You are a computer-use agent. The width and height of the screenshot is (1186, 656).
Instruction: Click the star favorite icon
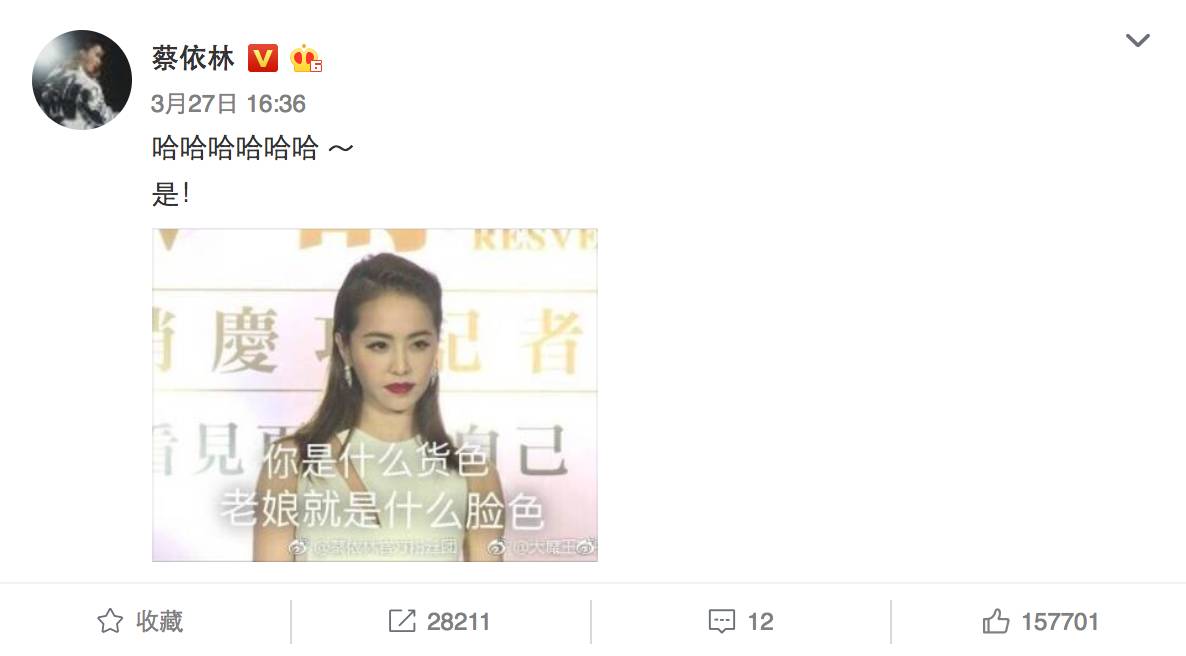pyautogui.click(x=110, y=621)
